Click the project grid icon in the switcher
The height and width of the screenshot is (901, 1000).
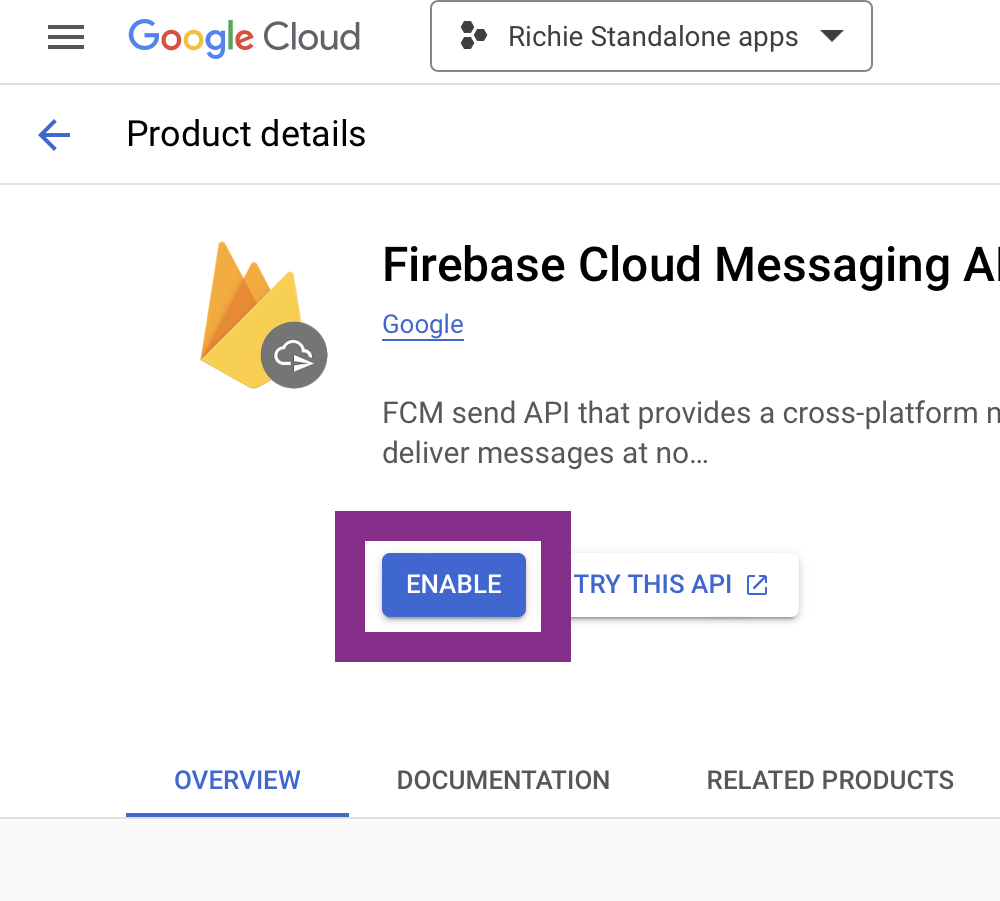coord(474,36)
